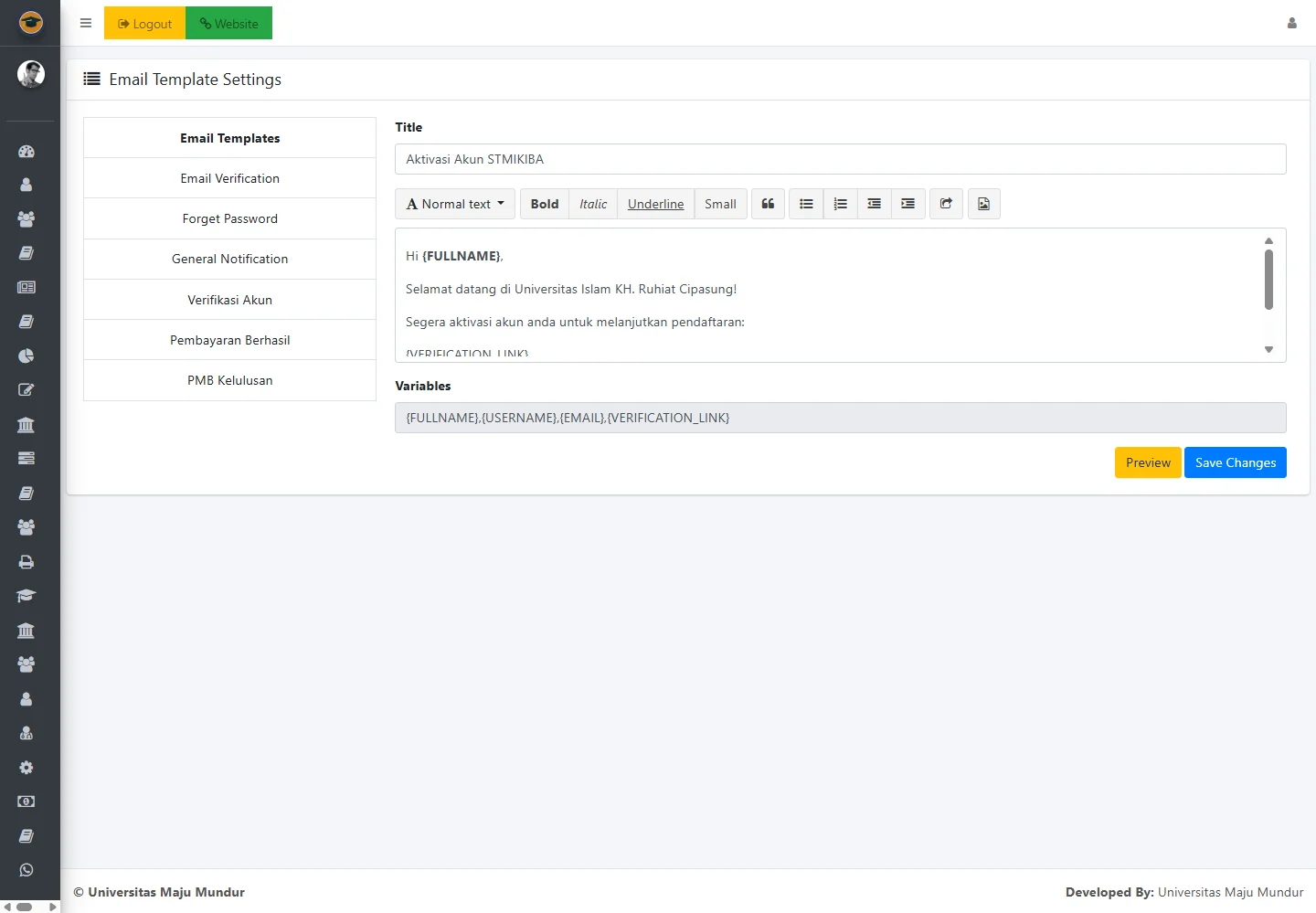Viewport: 1316px width, 913px height.
Task: Select the Forget Password template
Action: (x=229, y=218)
